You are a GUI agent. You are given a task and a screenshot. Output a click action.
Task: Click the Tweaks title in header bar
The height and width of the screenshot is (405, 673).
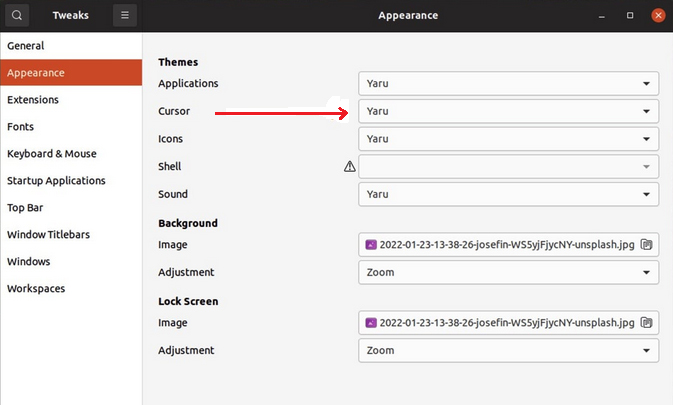point(71,15)
